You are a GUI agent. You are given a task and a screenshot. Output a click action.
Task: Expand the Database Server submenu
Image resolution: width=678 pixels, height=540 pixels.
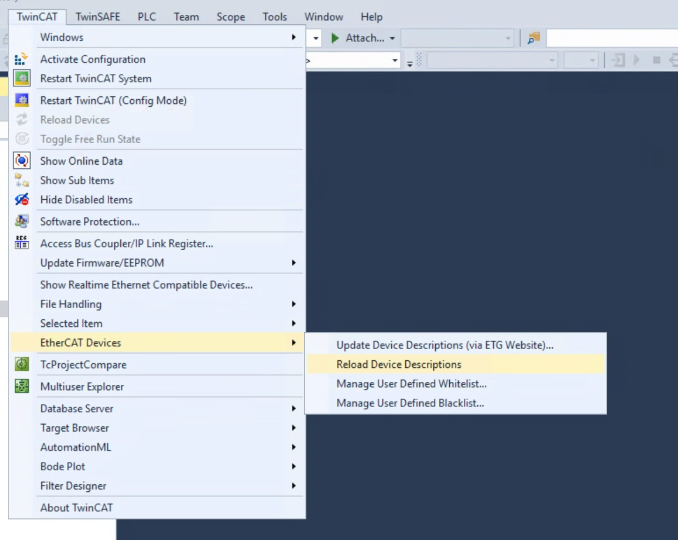pyautogui.click(x=157, y=408)
